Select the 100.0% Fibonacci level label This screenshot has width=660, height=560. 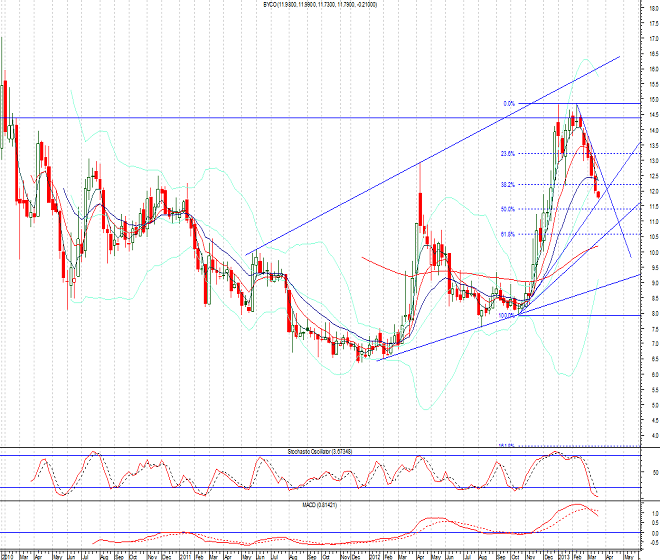point(505,315)
